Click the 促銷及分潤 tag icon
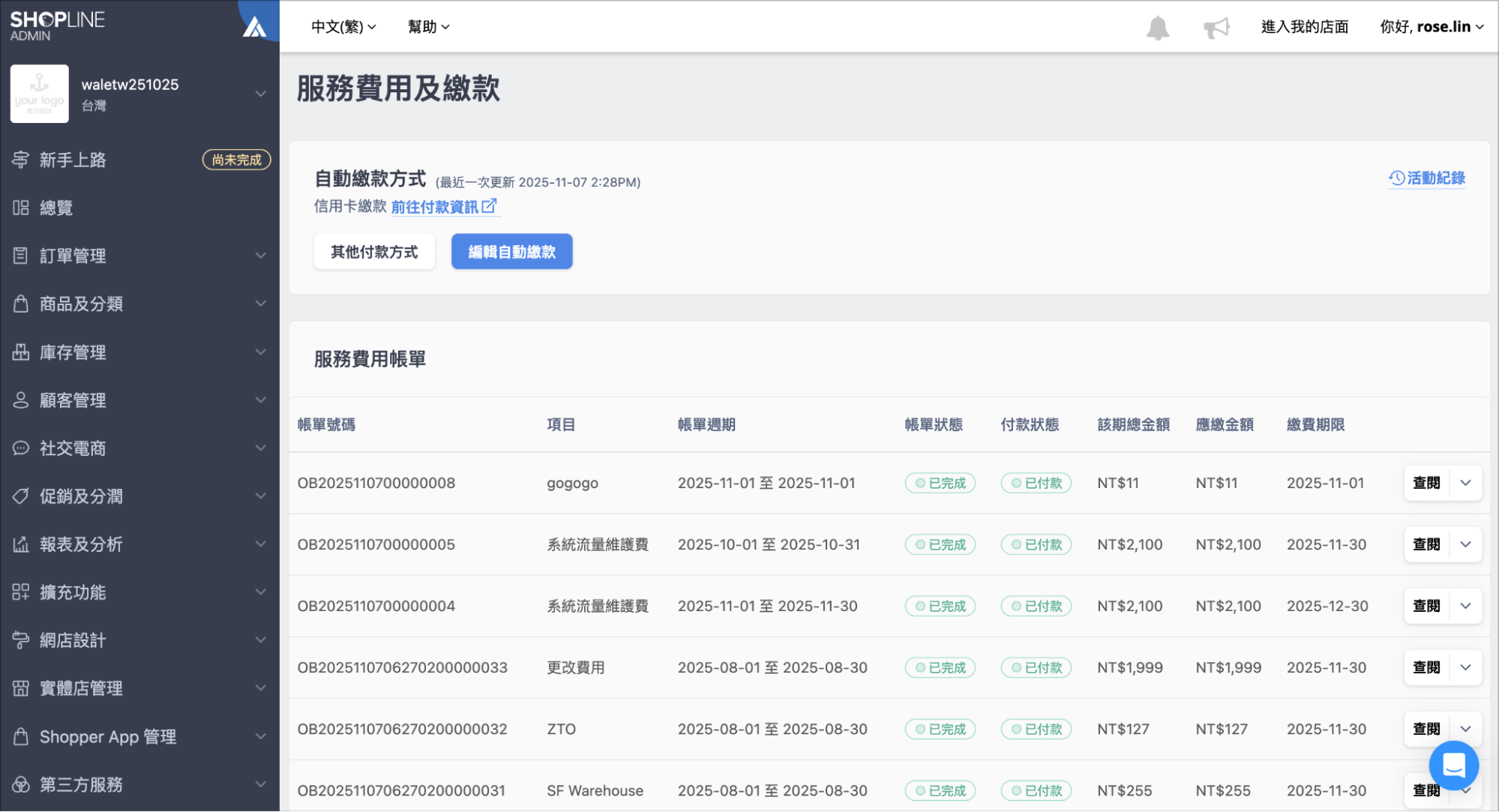The image size is (1499, 812). (20, 496)
